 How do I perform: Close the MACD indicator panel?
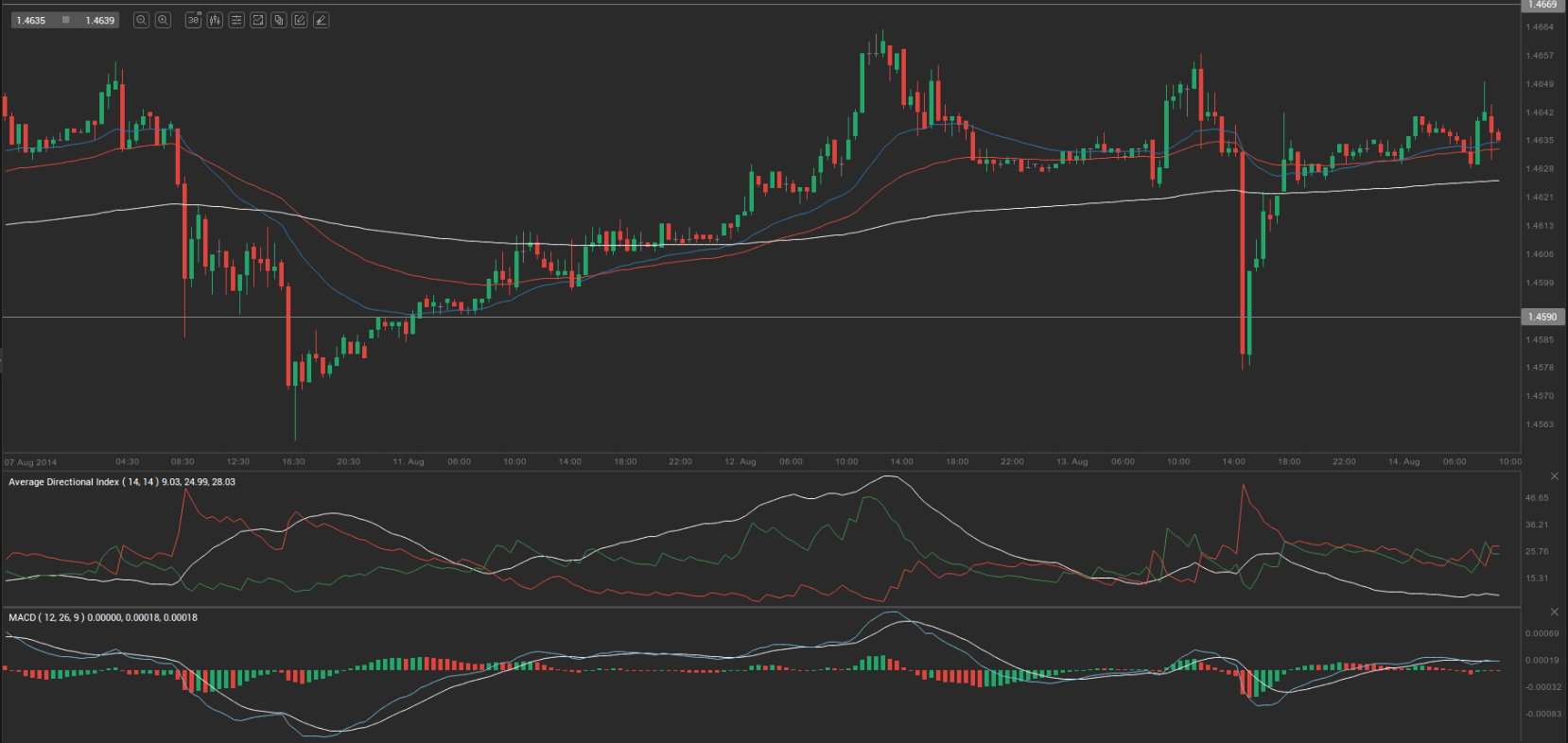tap(1554, 612)
